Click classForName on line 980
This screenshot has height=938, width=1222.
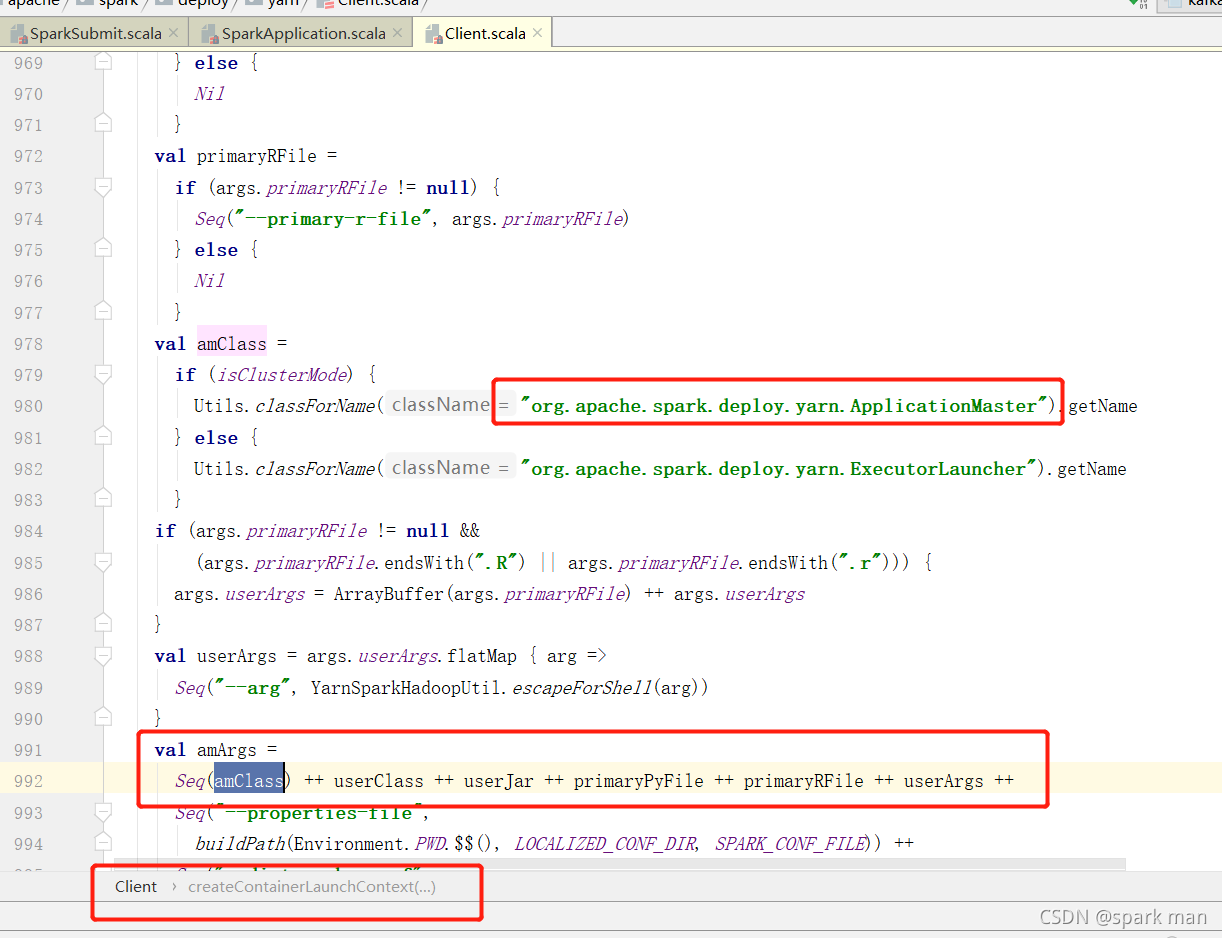point(315,406)
